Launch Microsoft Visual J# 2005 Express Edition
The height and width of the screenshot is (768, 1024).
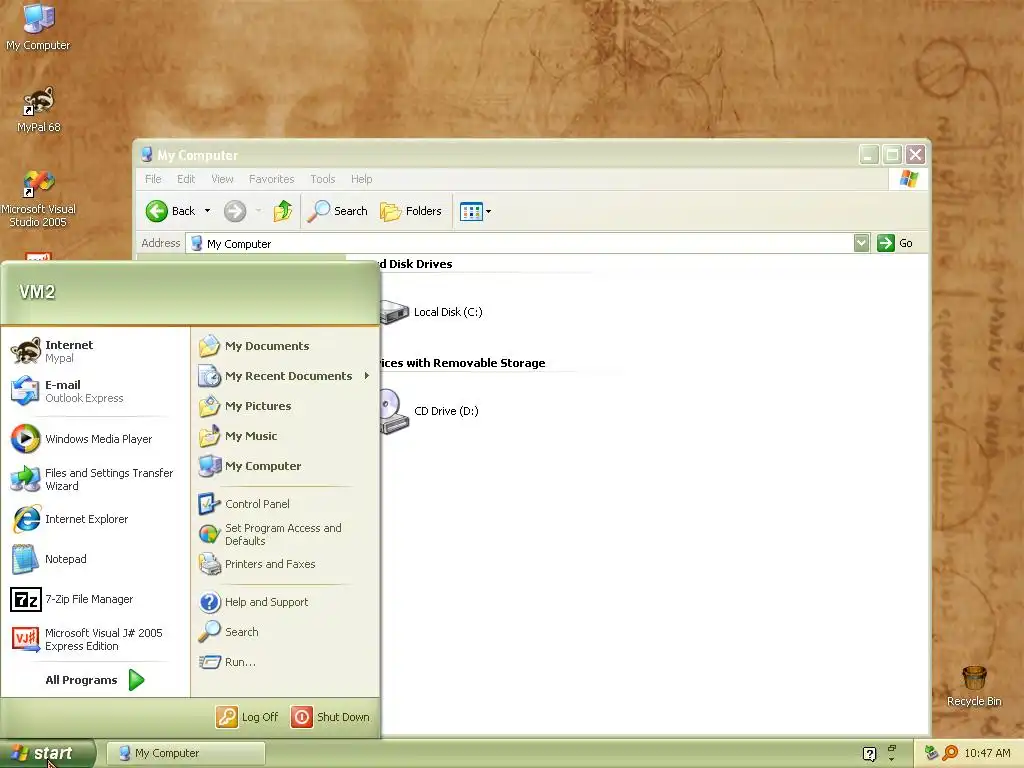(x=95, y=639)
